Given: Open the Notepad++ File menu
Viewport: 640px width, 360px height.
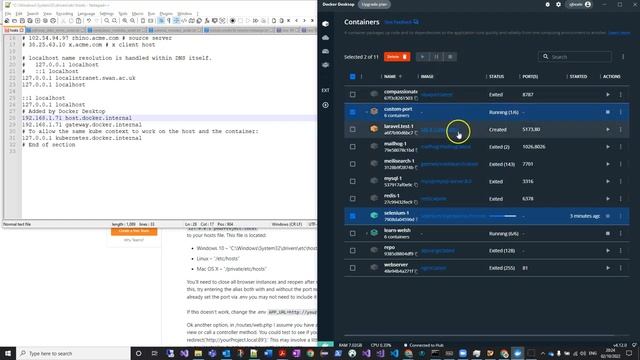Looking at the screenshot, I should [8, 13].
